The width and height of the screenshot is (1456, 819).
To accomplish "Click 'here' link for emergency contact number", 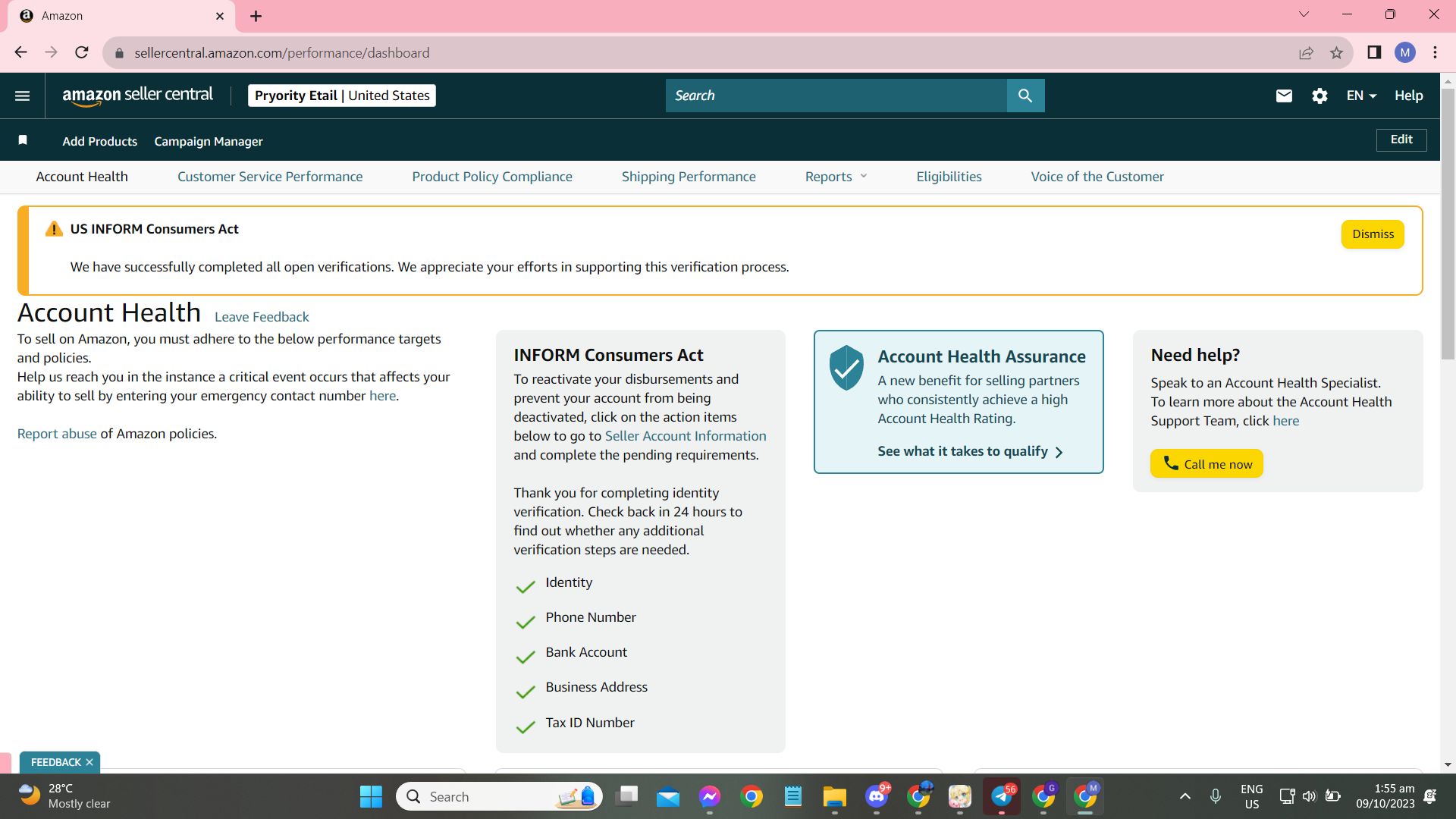I will click(382, 396).
